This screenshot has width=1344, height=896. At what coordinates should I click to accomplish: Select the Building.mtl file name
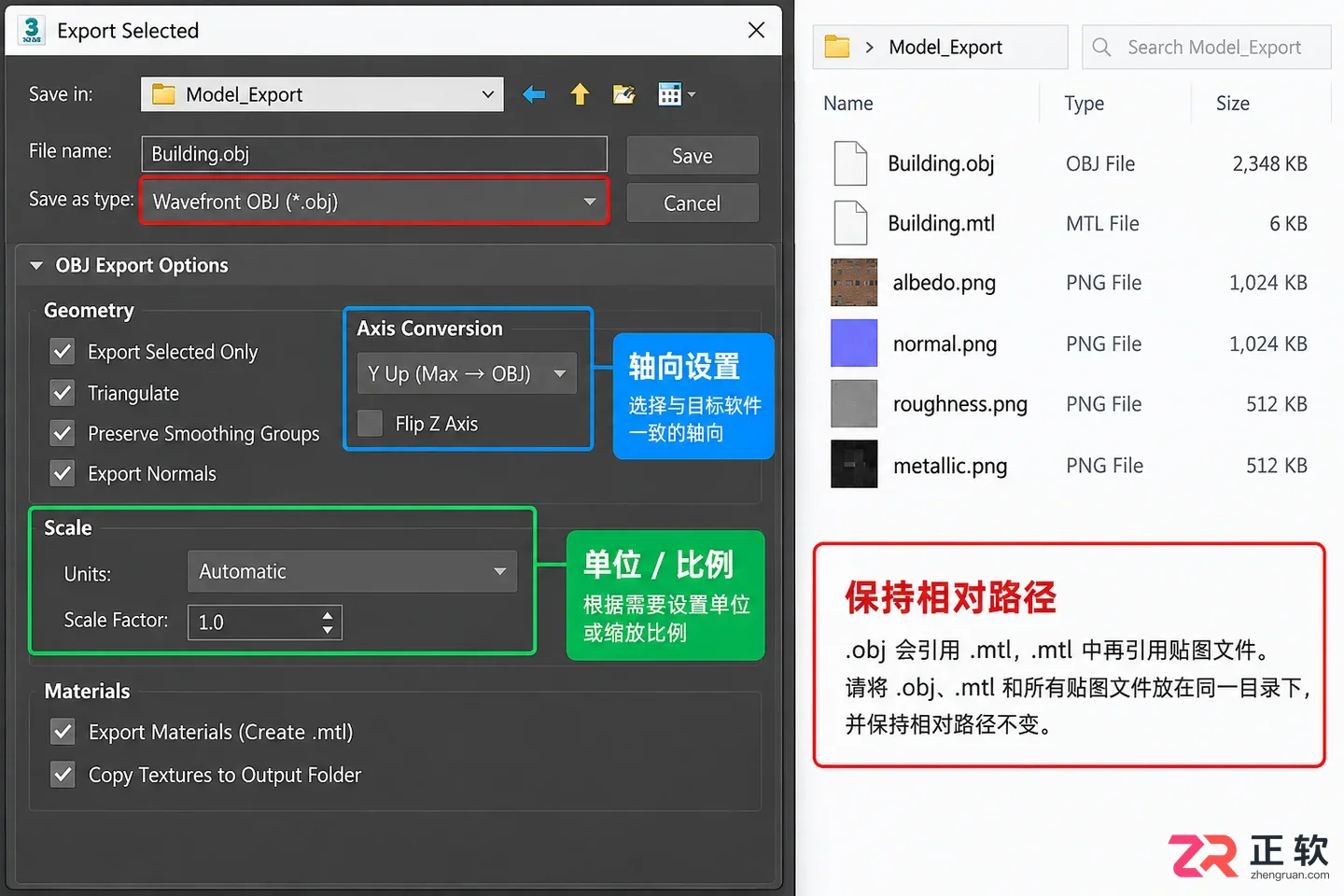(x=941, y=224)
